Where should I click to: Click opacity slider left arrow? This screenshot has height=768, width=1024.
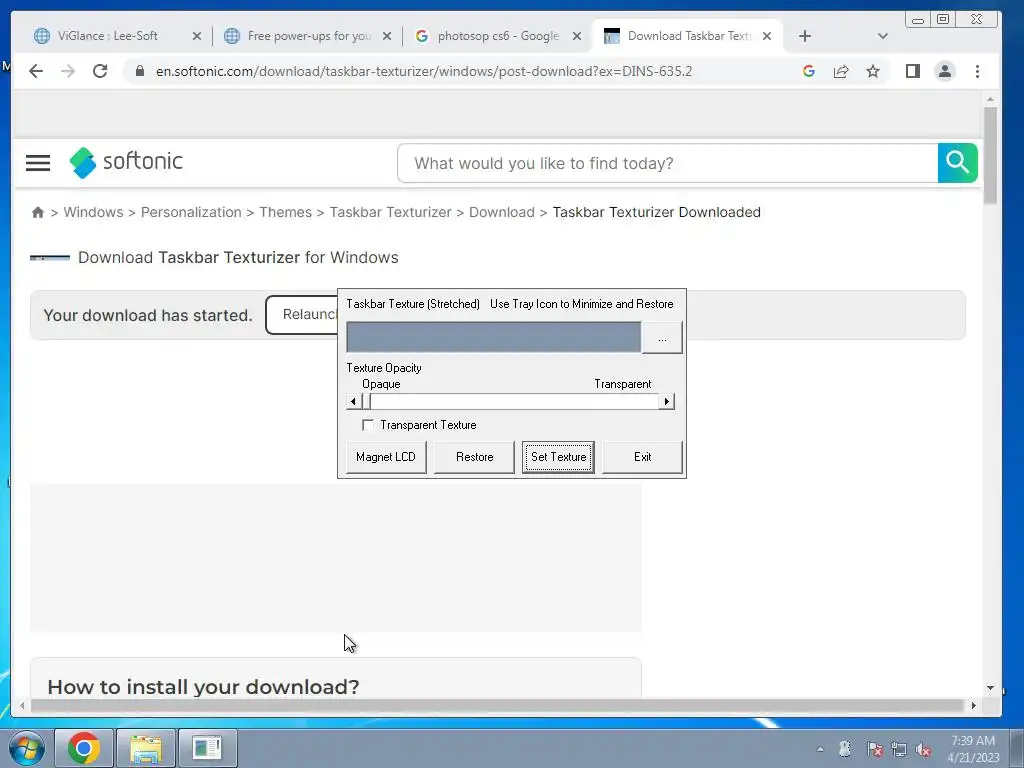[353, 401]
